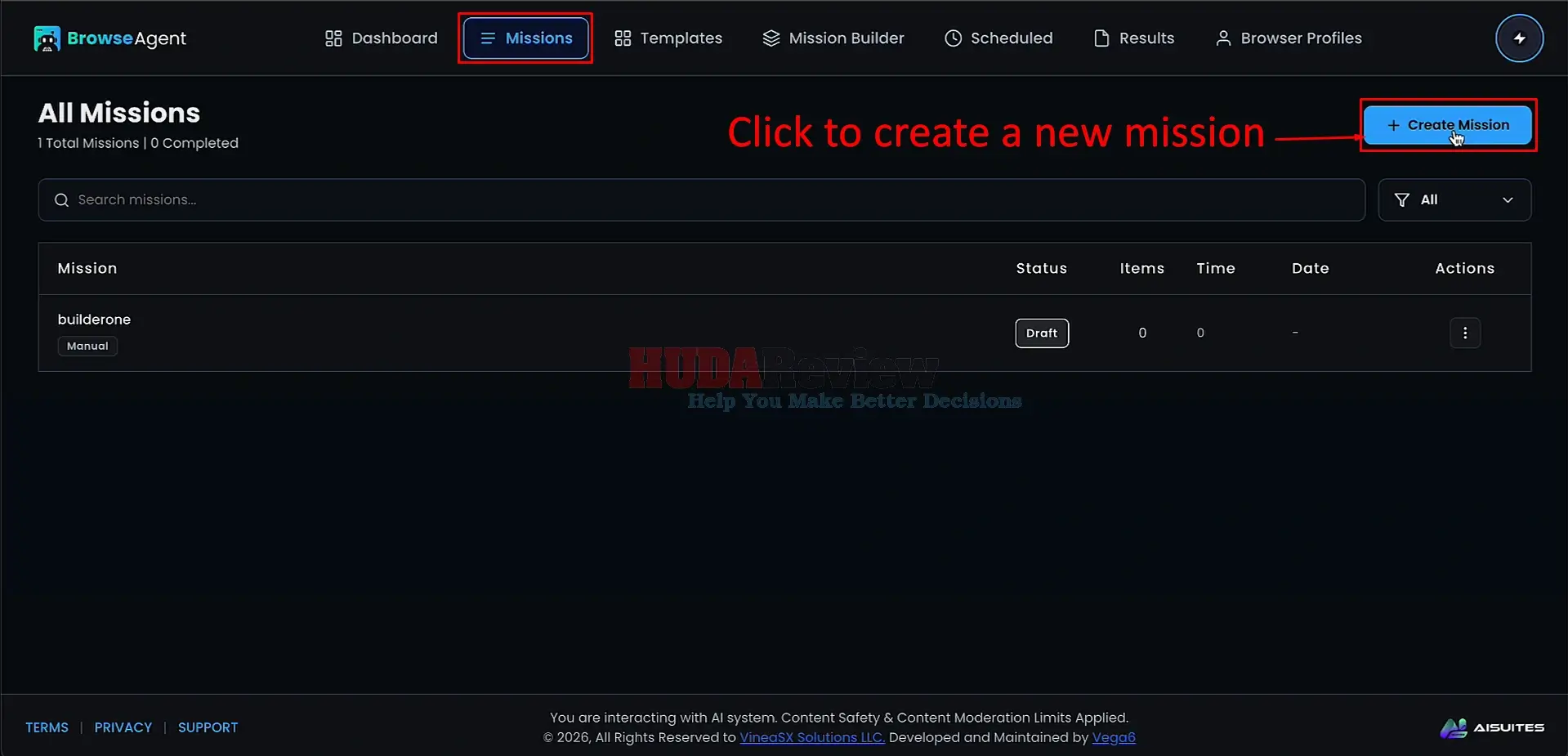1568x756 pixels.
Task: View the Results page
Action: click(x=1134, y=38)
